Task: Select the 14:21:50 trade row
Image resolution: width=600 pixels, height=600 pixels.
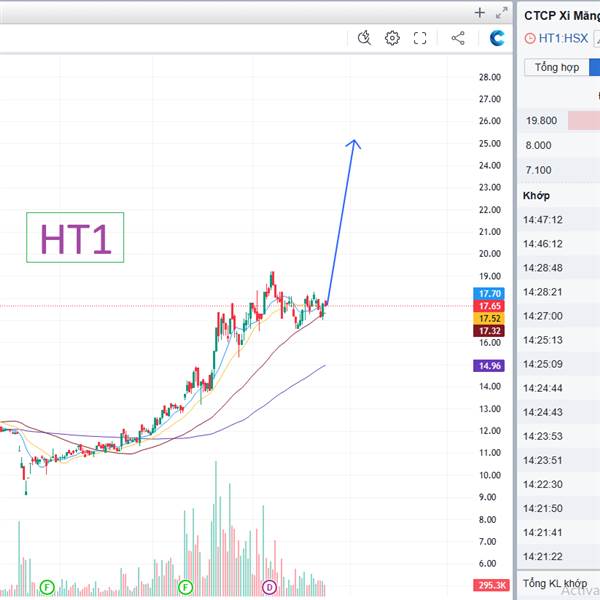Action: [x=559, y=508]
